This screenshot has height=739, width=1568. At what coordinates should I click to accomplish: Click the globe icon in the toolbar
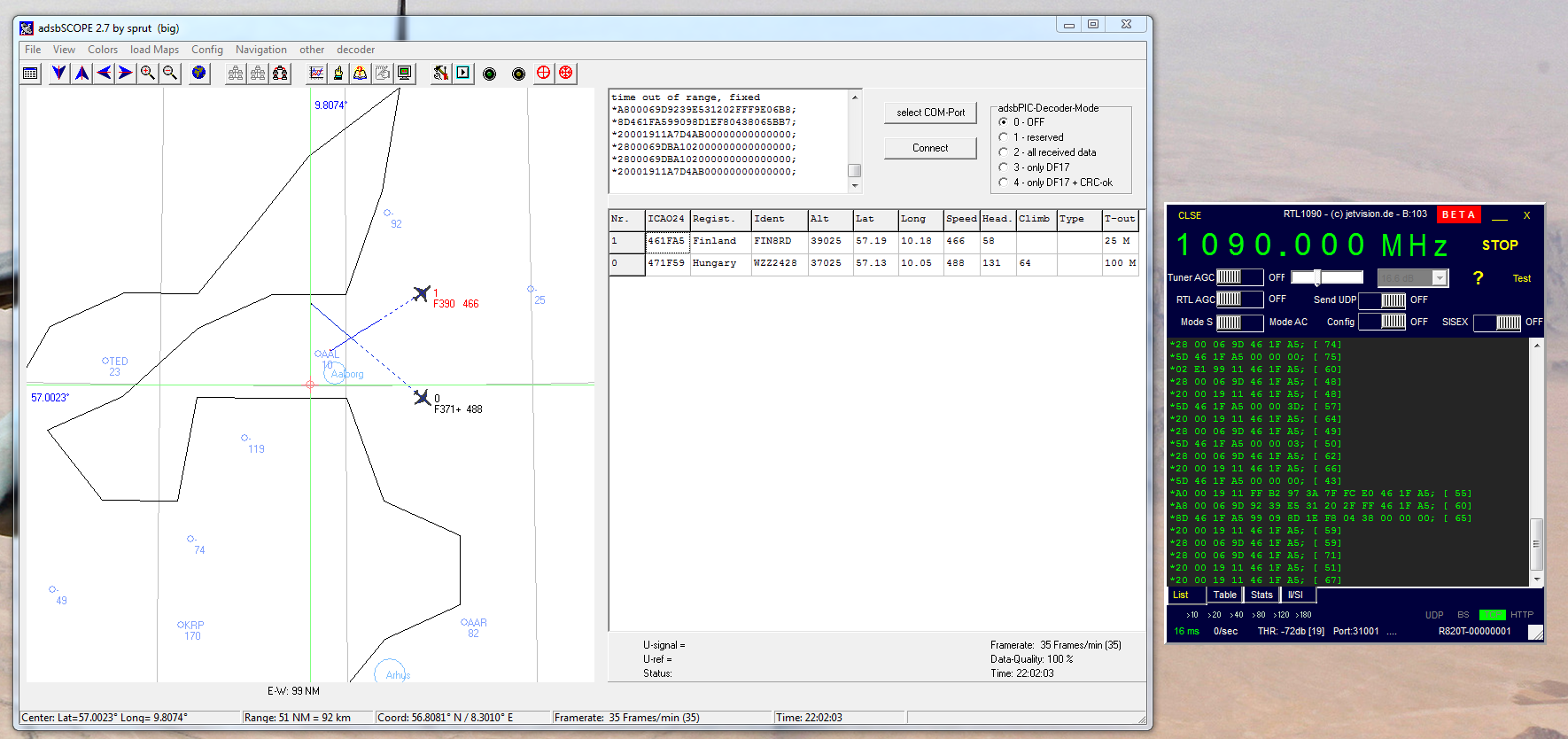point(199,74)
